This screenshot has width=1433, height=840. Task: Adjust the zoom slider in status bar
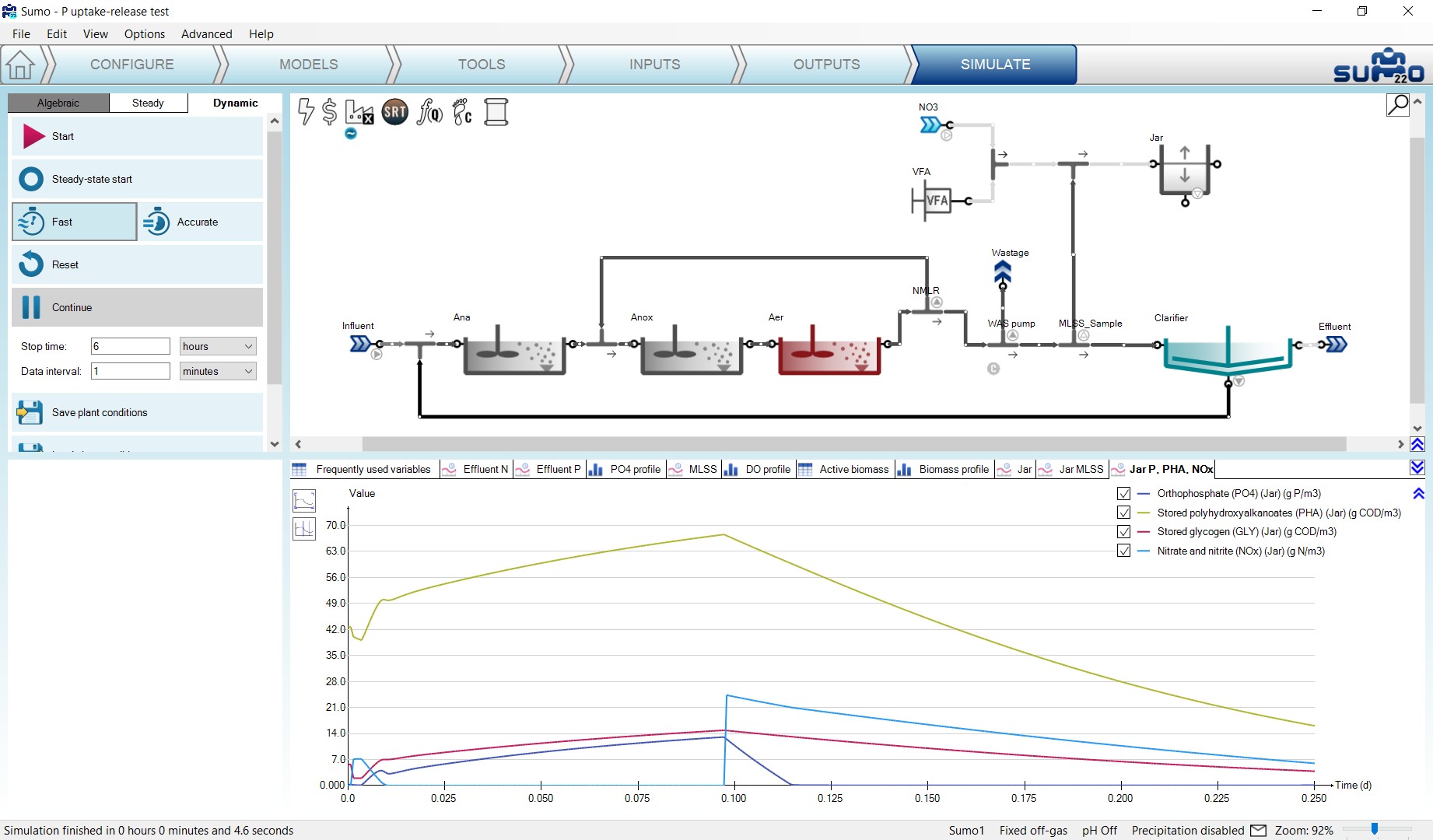1375,829
